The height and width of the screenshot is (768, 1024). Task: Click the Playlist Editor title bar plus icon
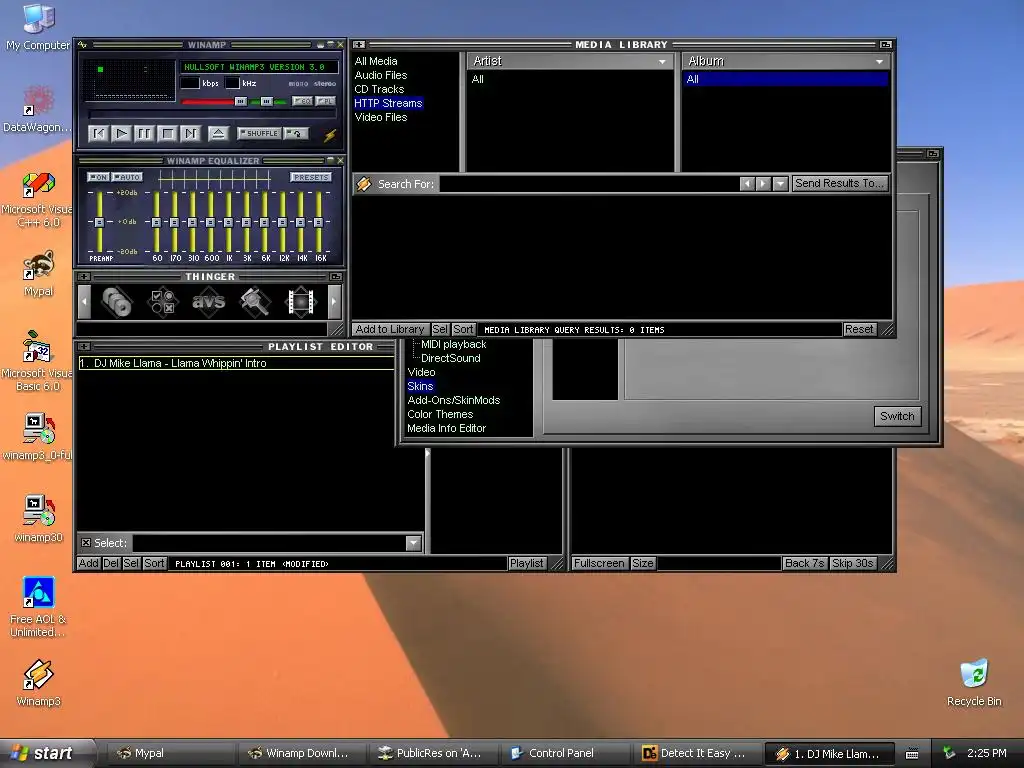(84, 347)
